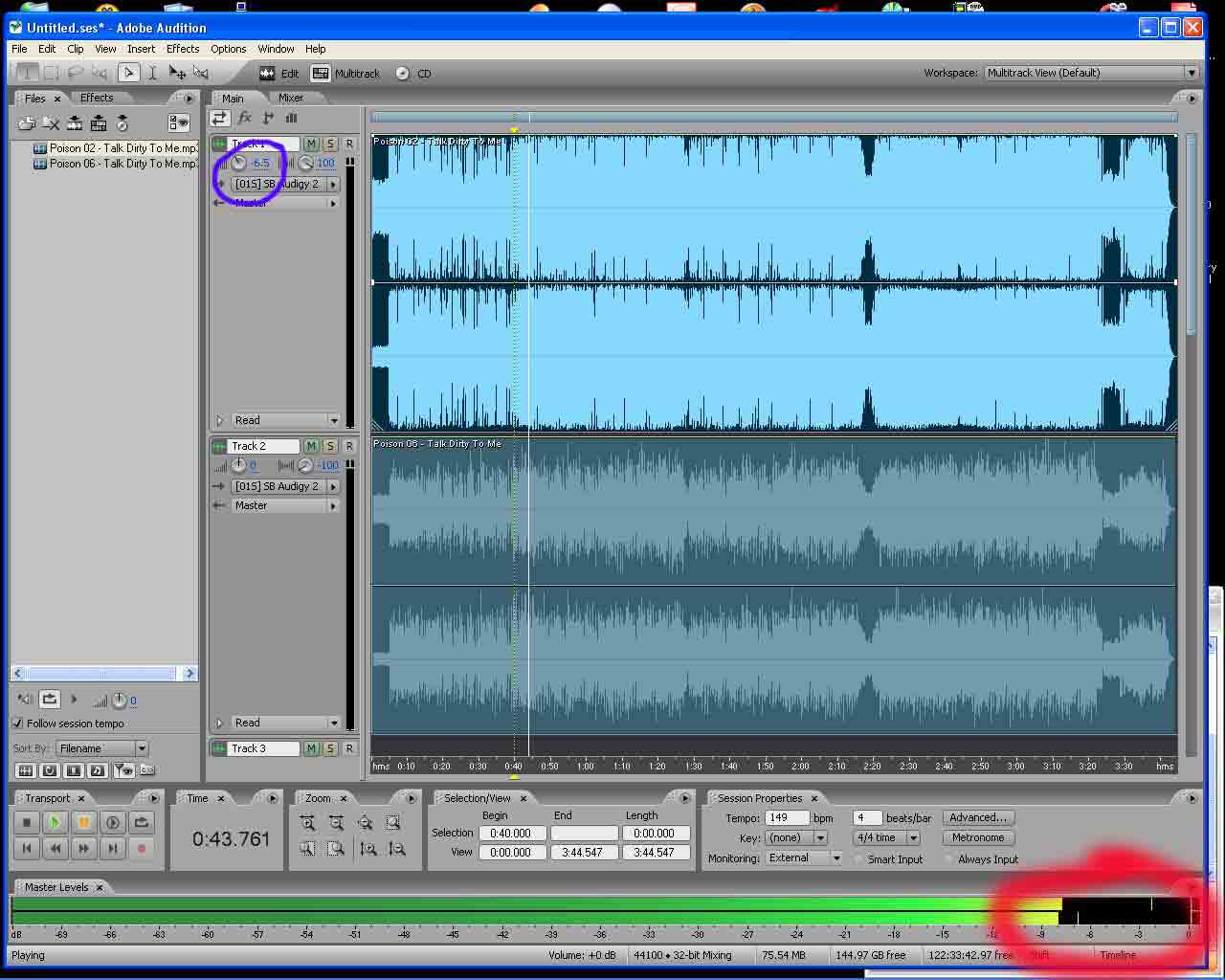Click the Tempo input field
Screen dimensions: 1225x980
click(x=787, y=818)
